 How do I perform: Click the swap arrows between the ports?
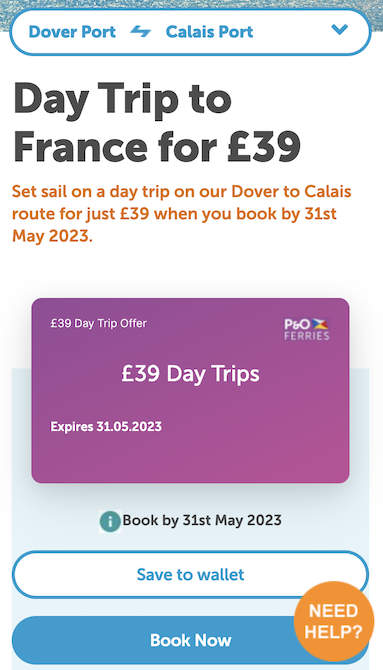point(141,32)
